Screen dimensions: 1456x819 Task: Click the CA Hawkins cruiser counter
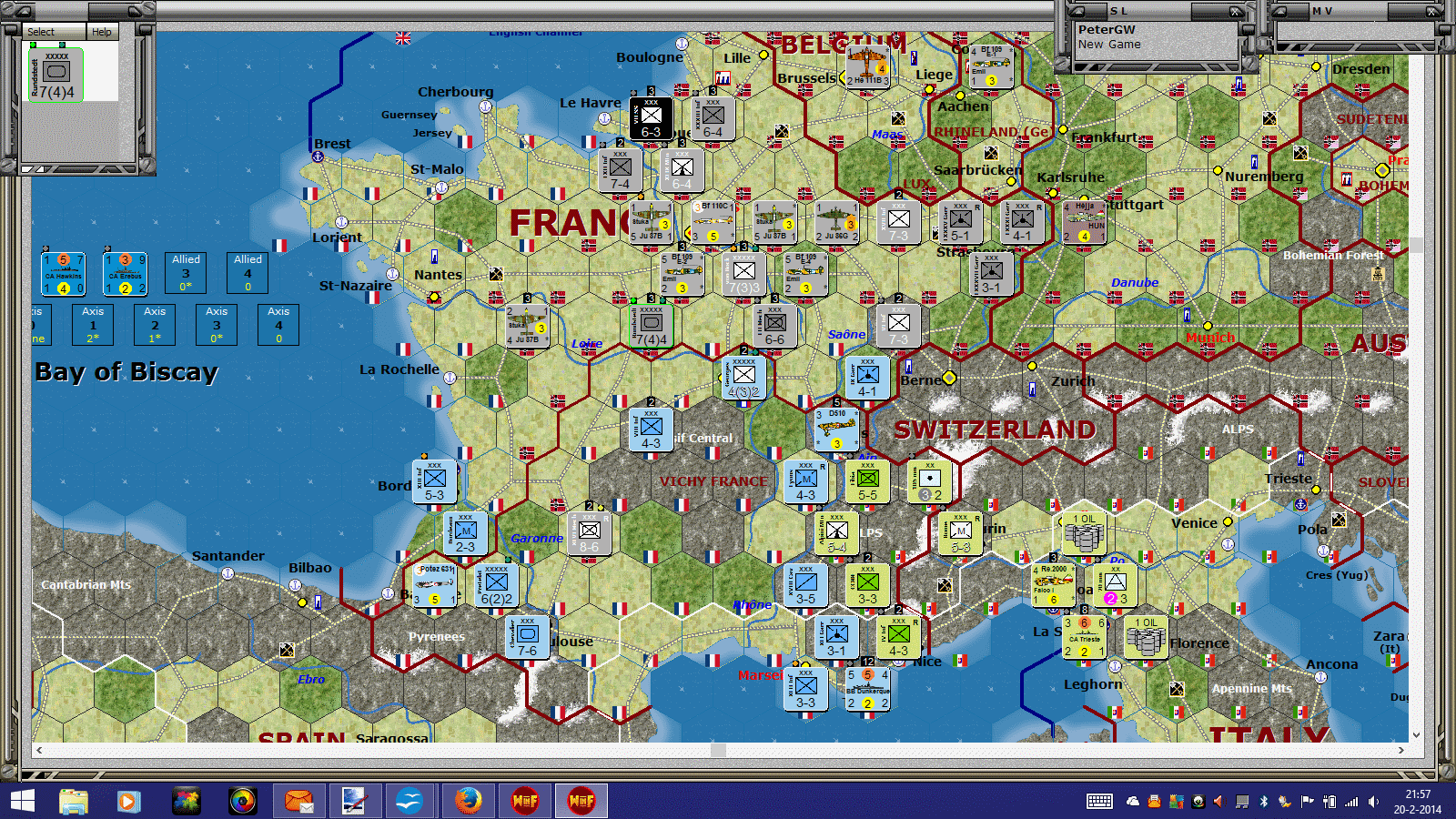(64, 274)
